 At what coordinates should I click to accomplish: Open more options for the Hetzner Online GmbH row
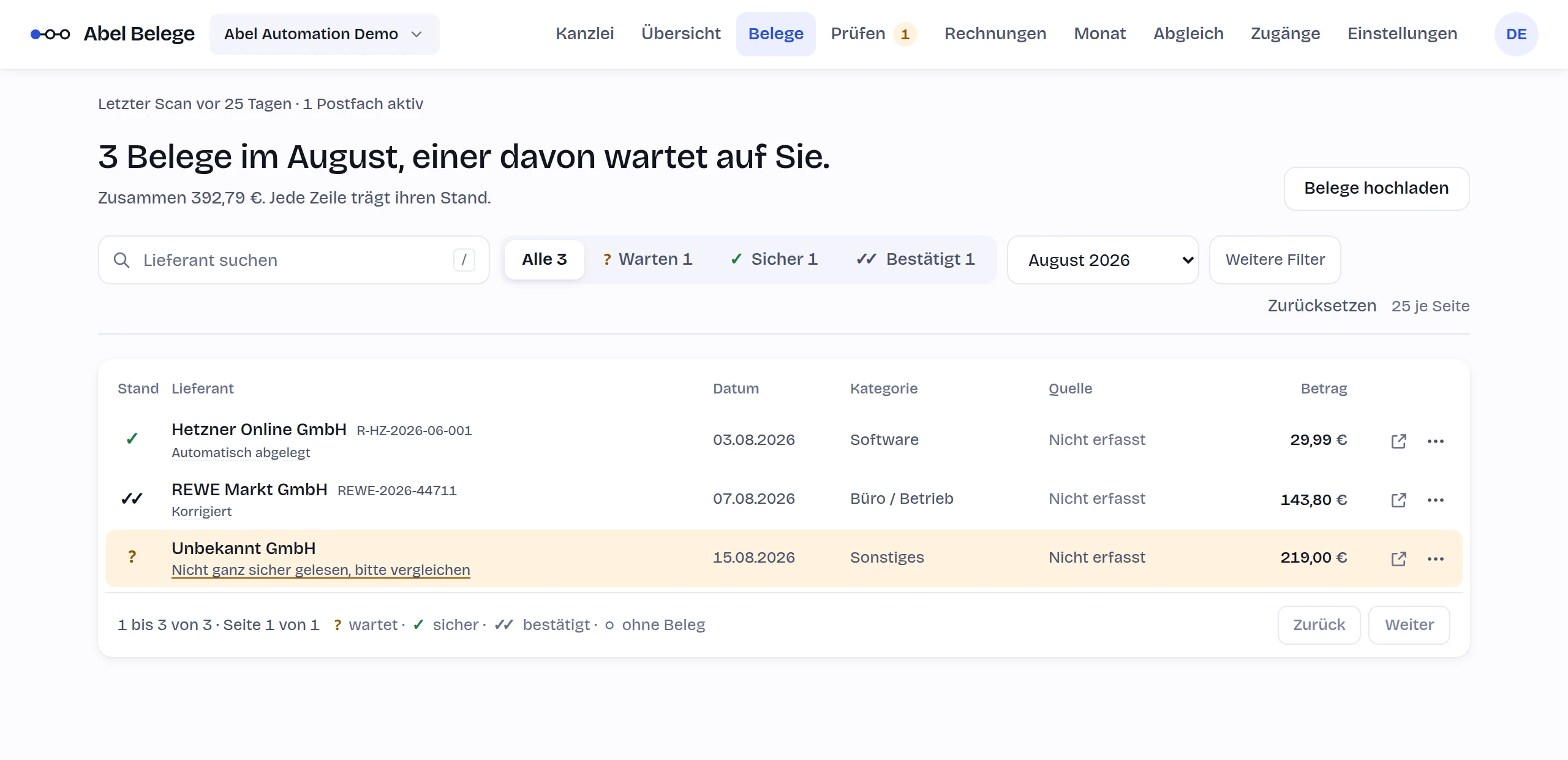pos(1435,441)
